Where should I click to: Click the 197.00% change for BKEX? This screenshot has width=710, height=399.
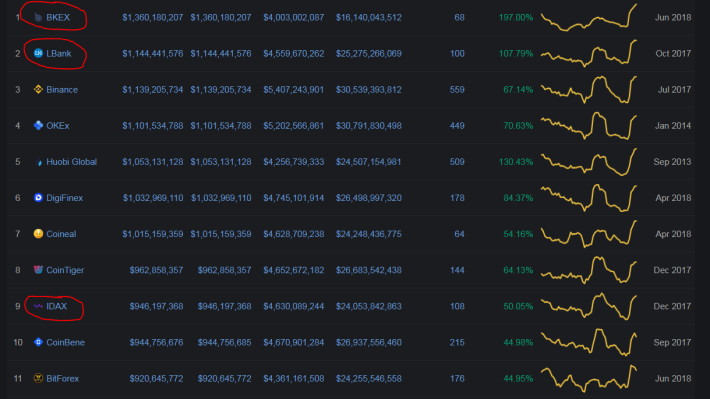pos(516,17)
